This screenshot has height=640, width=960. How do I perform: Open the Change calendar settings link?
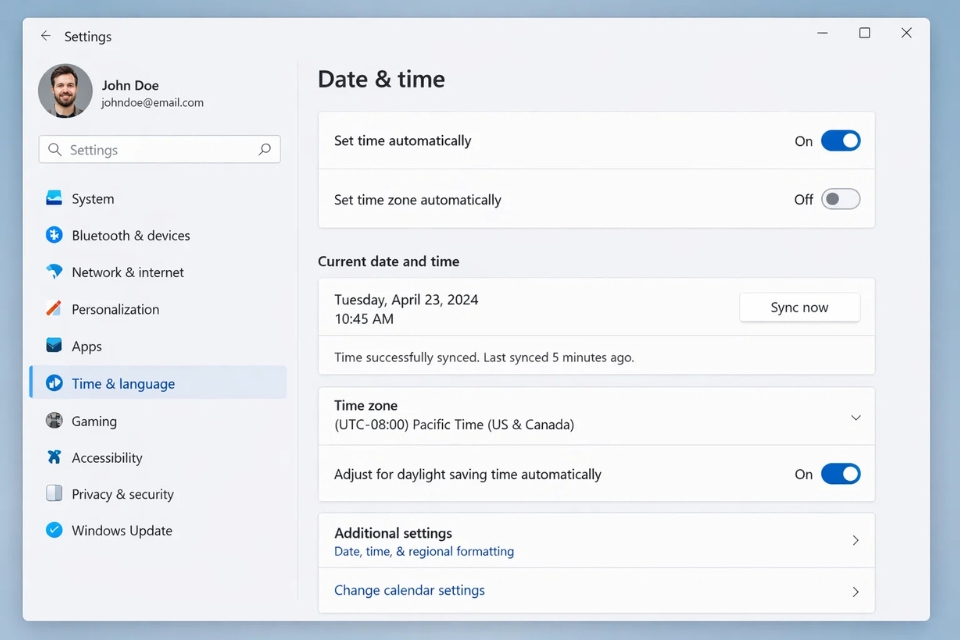point(409,591)
